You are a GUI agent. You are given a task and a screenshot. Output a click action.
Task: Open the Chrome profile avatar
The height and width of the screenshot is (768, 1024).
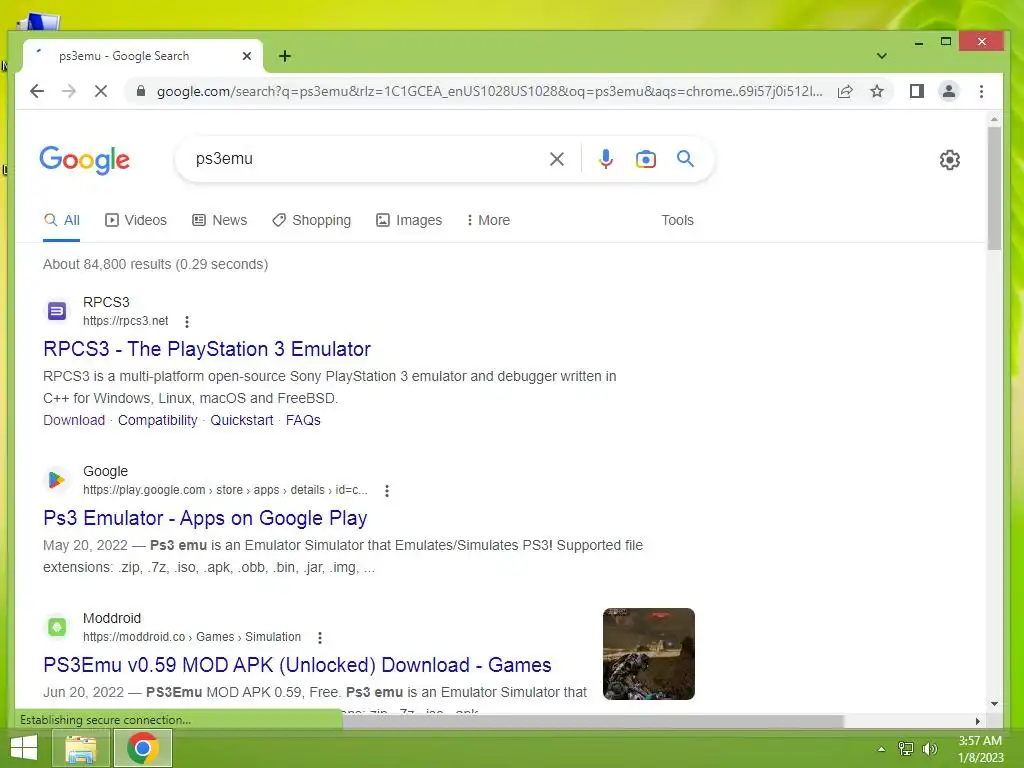pos(949,91)
